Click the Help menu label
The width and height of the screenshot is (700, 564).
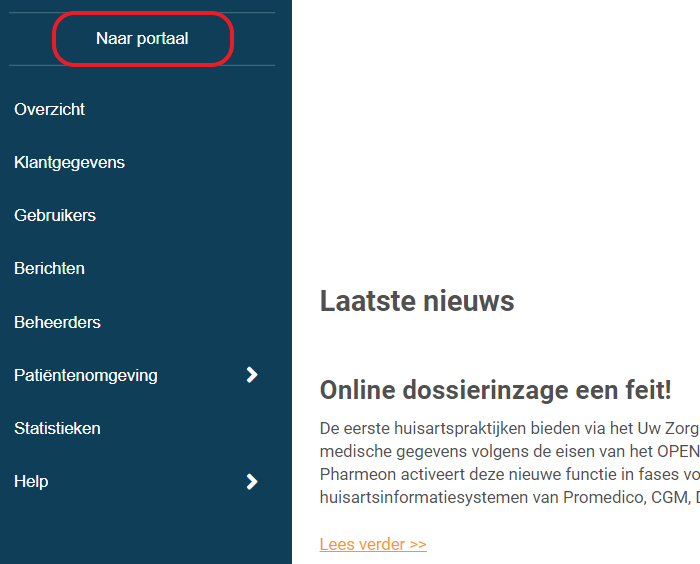31,481
